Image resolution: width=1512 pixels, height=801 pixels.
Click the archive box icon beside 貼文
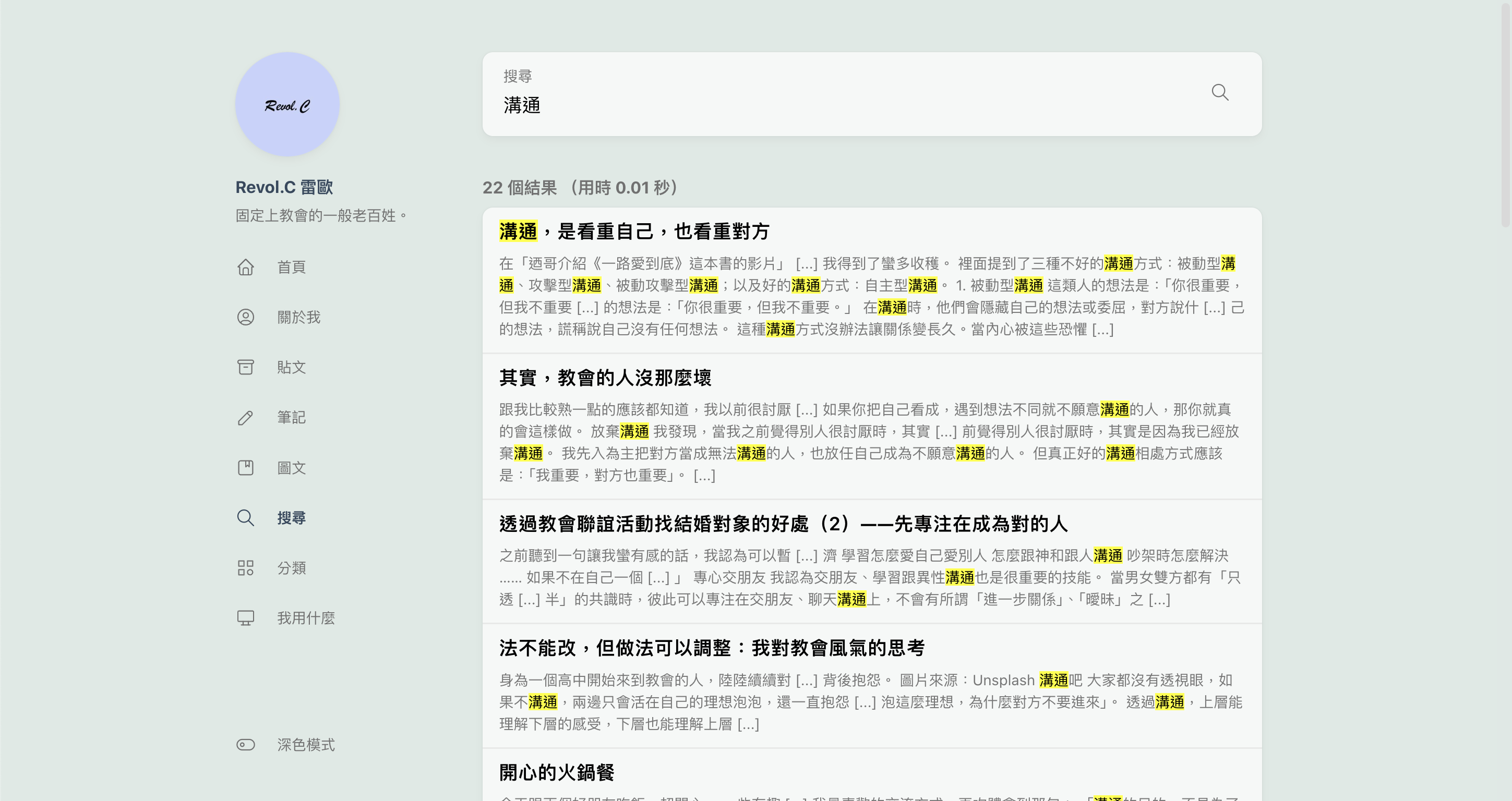tap(245, 367)
